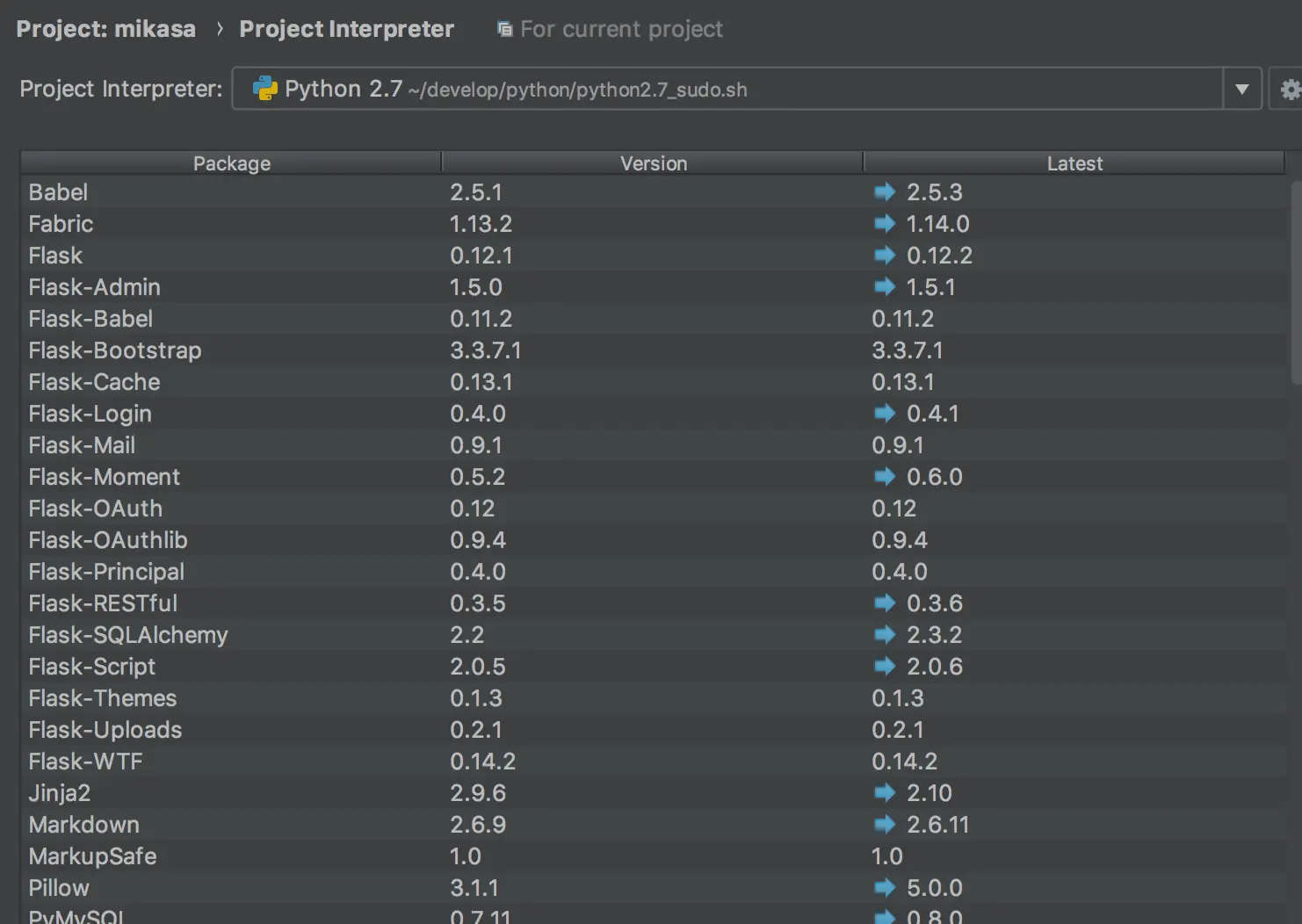
Task: Sort by the Package column header
Action: 231,163
